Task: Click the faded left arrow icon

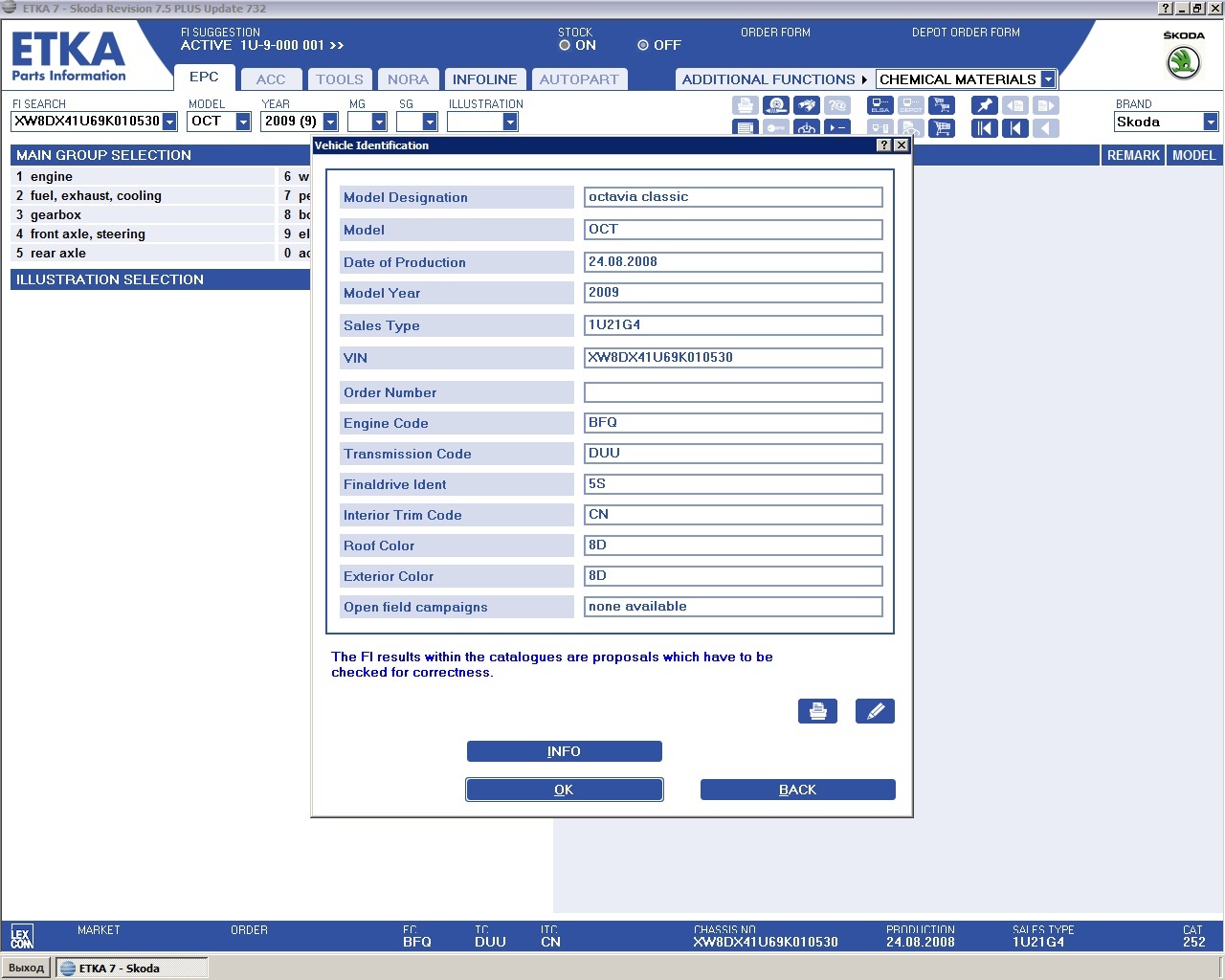Action: tap(1046, 127)
